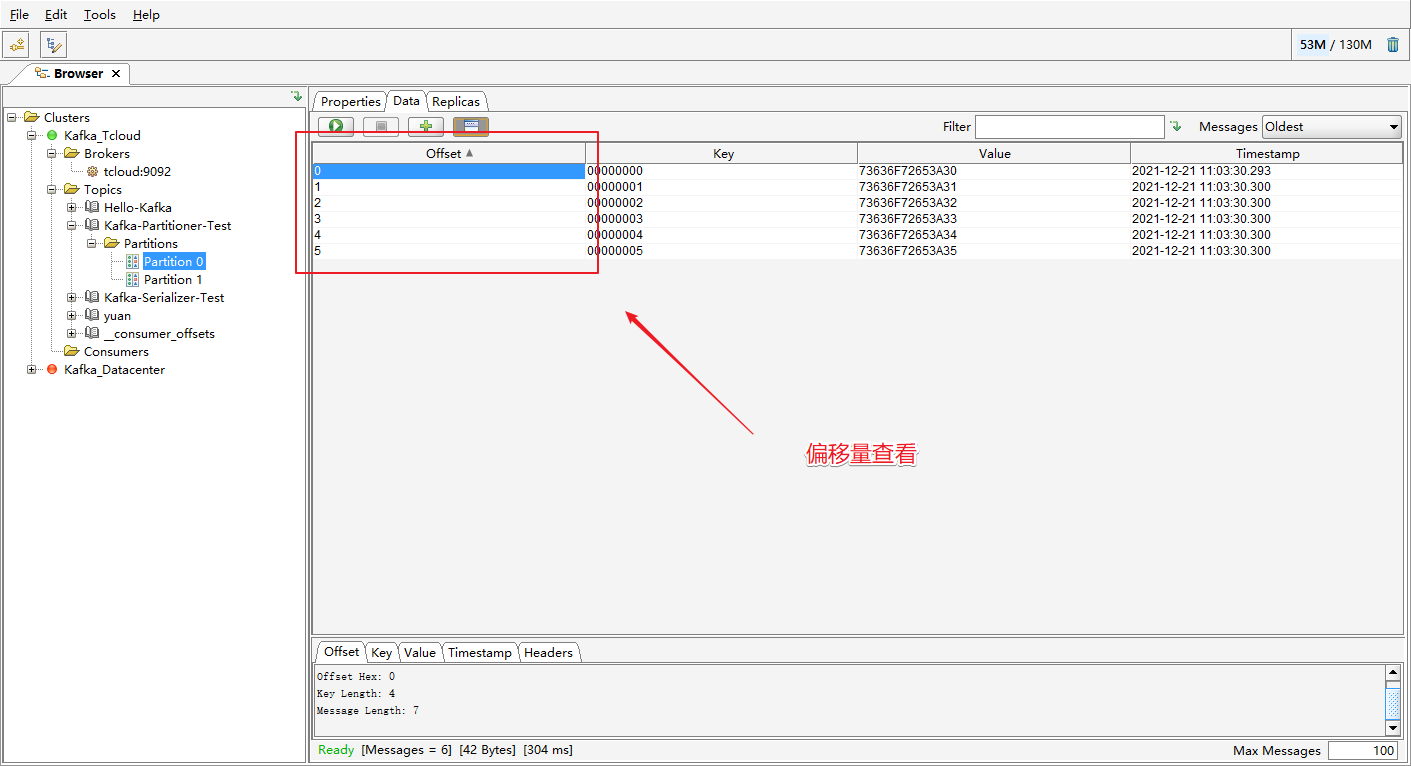Screen dimensions: 1411x766
Task: Click the Filter input field
Action: [x=1070, y=127]
